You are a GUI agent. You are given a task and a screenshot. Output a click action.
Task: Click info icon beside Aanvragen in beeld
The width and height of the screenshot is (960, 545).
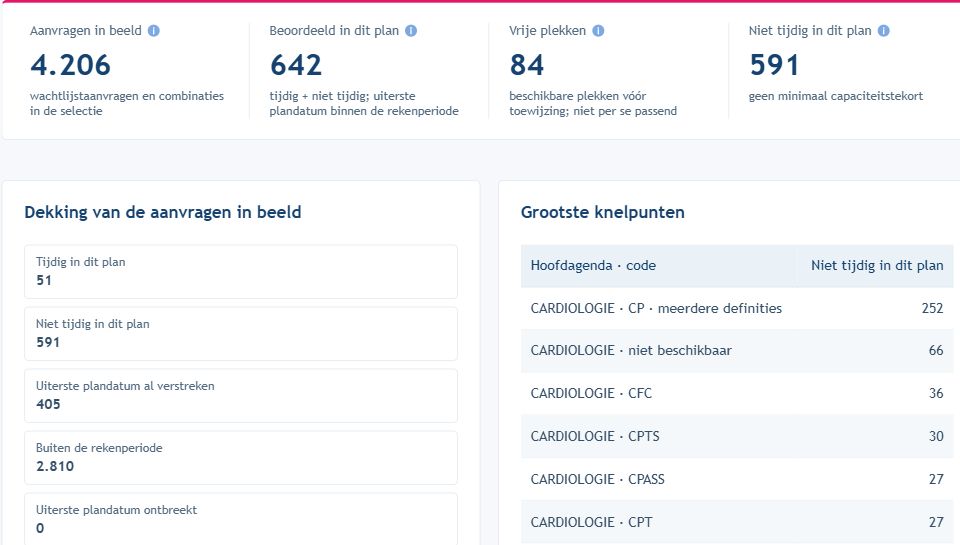(154, 31)
